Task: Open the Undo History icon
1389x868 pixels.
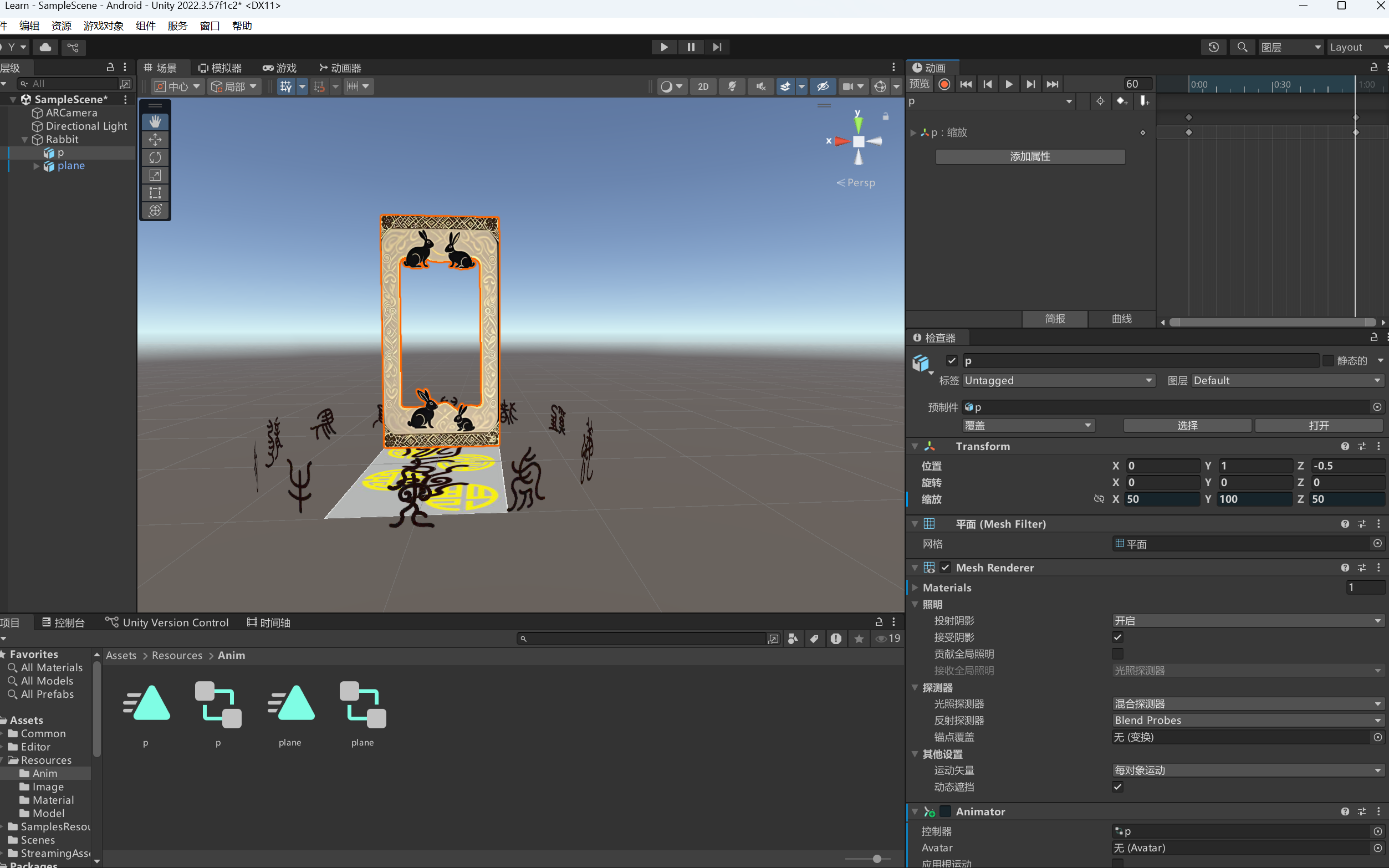Action: (x=1213, y=47)
